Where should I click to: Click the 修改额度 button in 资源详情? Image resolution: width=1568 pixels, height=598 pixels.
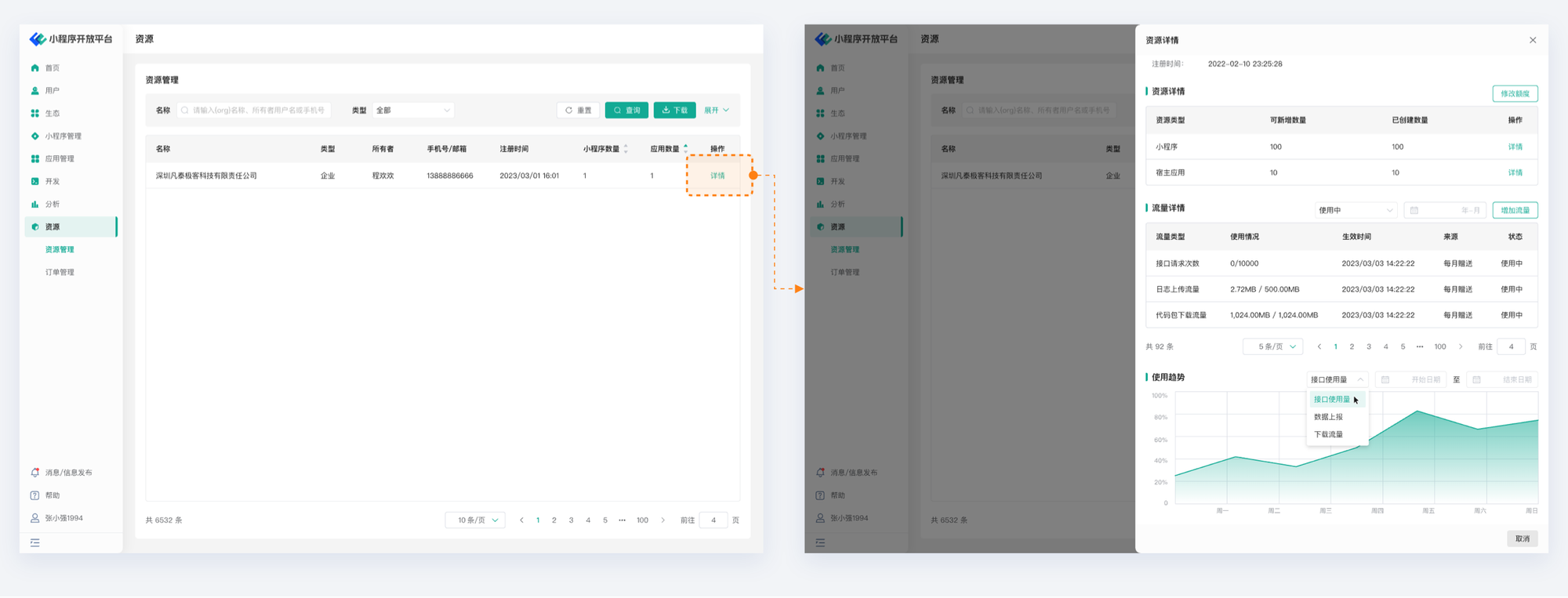pyautogui.click(x=1515, y=94)
